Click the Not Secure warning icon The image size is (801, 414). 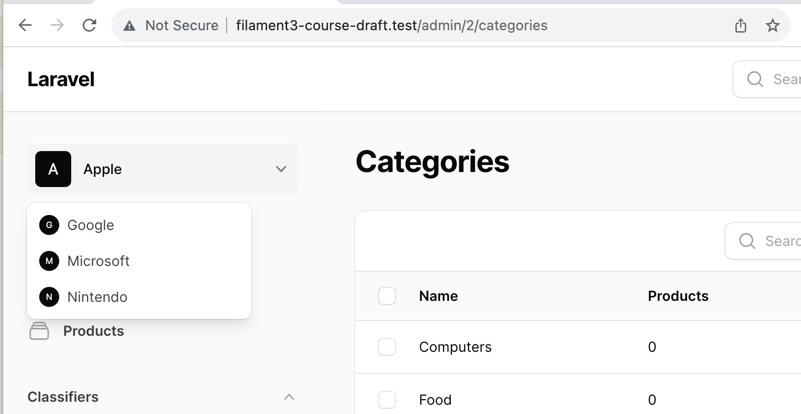tap(129, 26)
